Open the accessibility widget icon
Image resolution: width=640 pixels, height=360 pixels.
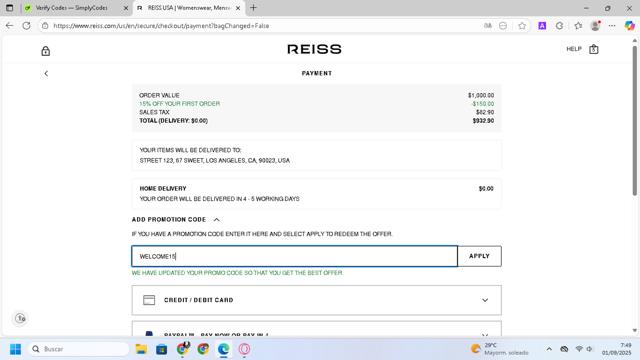click(x=20, y=318)
